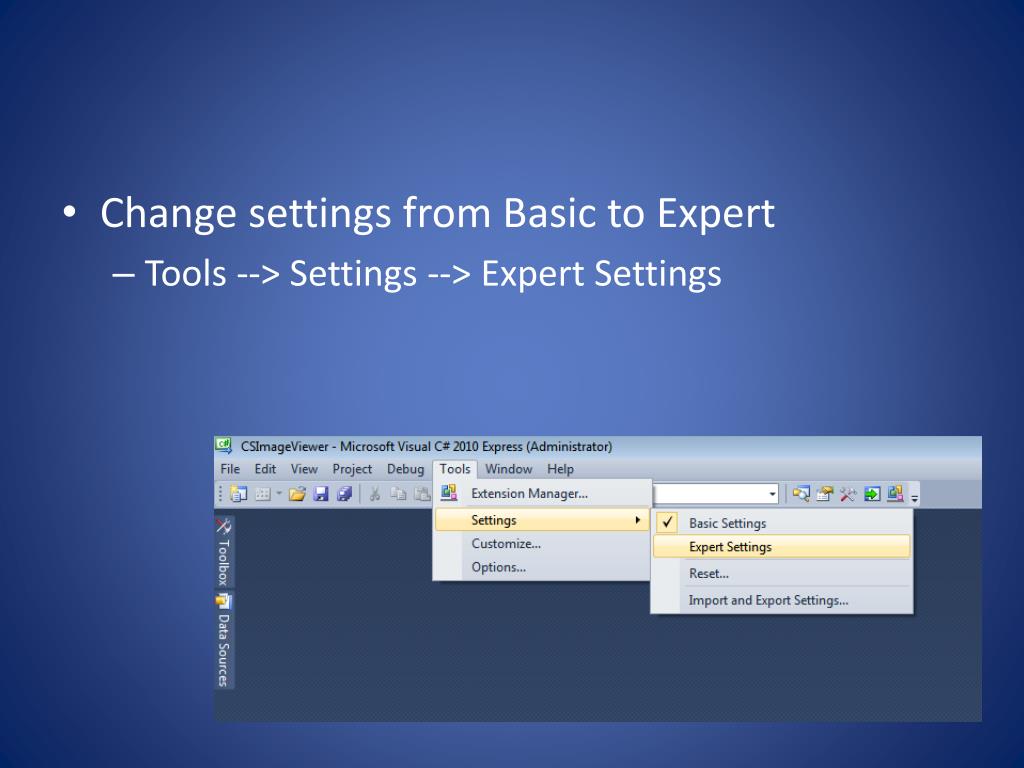Toggle the checked Basic Settings option
The width and height of the screenshot is (1024, 768).
tap(727, 523)
